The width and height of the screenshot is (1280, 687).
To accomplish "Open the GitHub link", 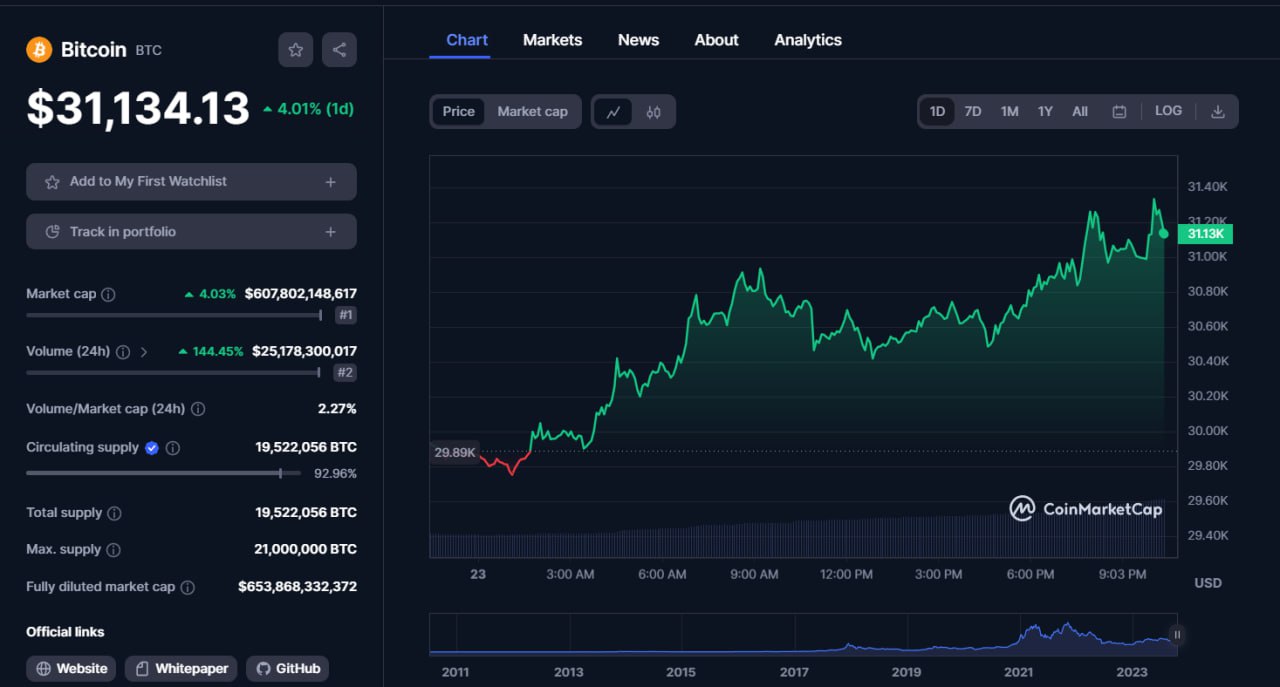I will [x=287, y=668].
